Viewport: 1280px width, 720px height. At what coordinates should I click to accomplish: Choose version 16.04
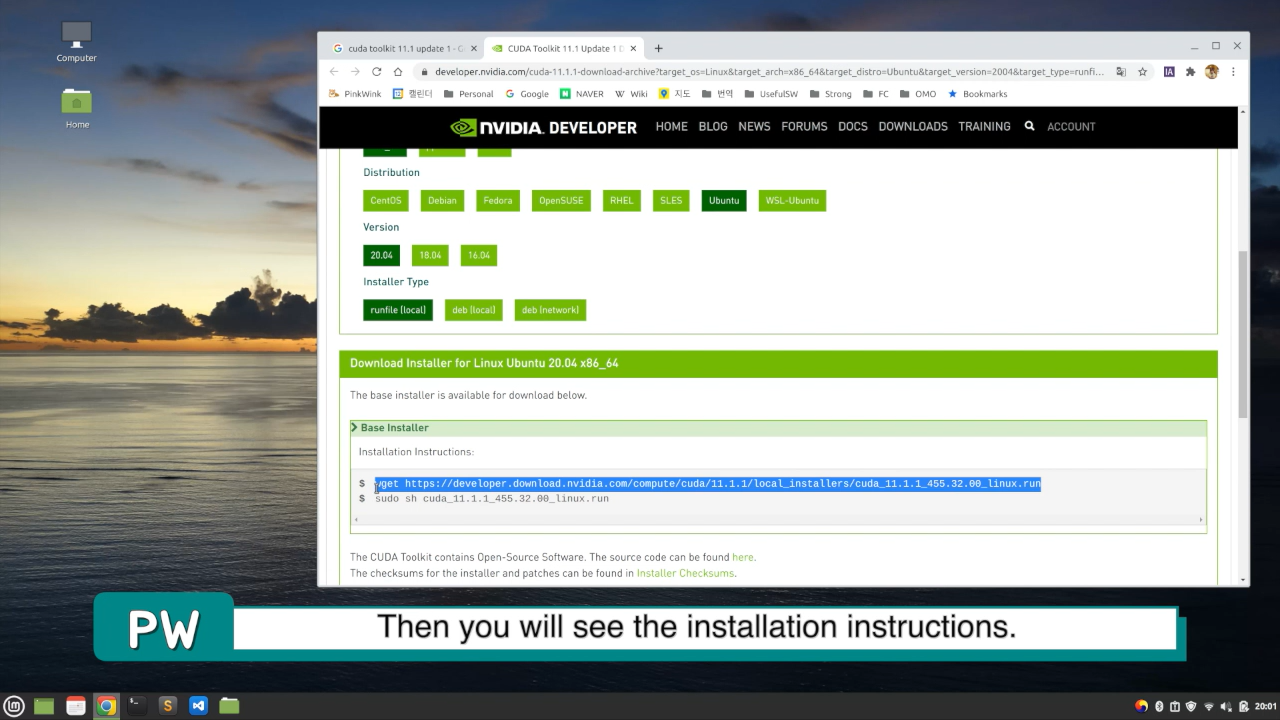(x=479, y=255)
